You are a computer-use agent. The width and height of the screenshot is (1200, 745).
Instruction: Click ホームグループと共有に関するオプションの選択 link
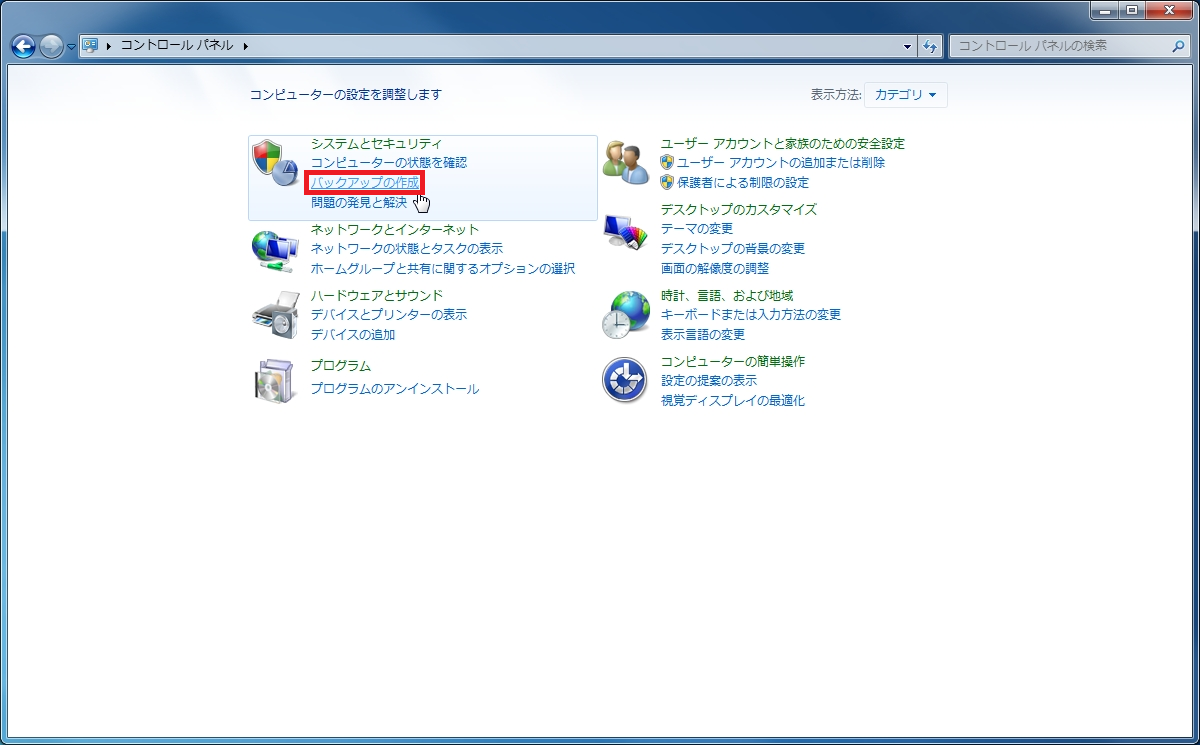click(443, 268)
